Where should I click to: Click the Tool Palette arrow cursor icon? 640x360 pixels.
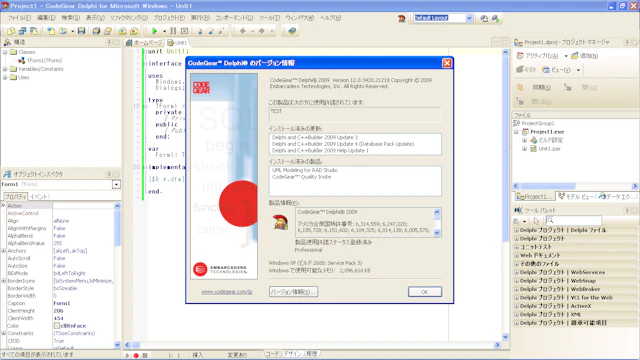(536, 221)
